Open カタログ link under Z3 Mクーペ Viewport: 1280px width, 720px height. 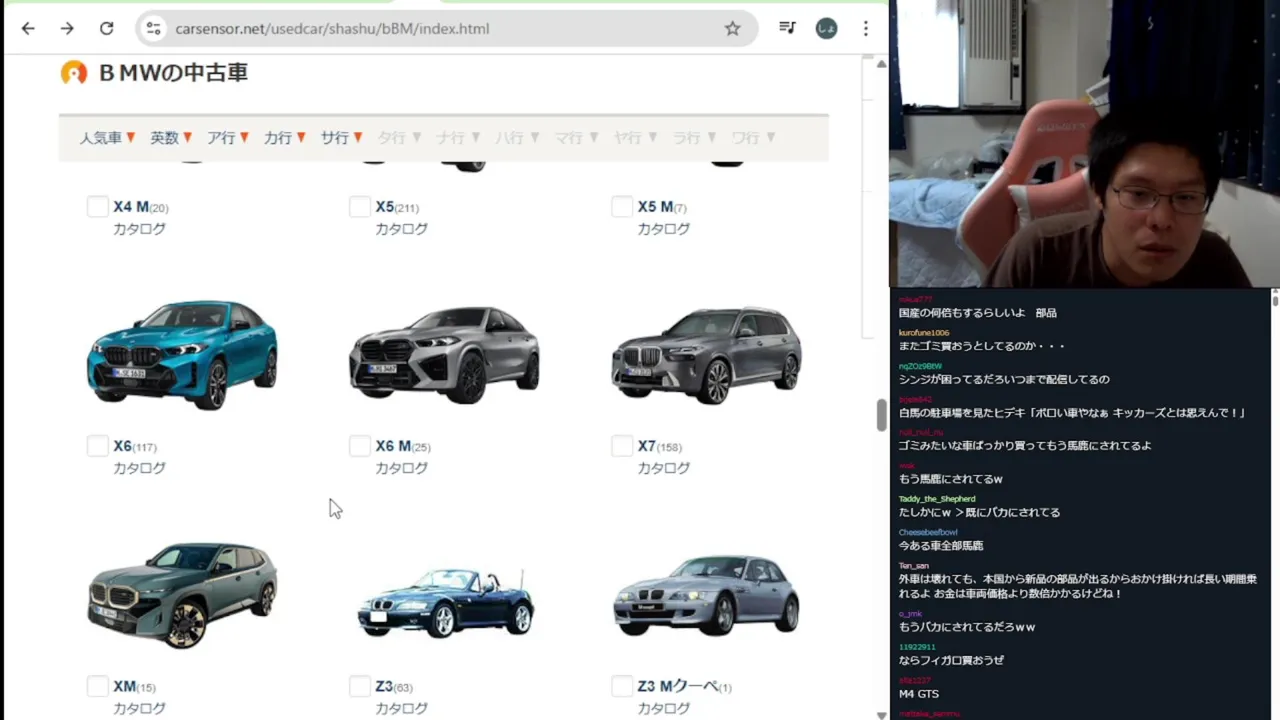click(x=664, y=708)
